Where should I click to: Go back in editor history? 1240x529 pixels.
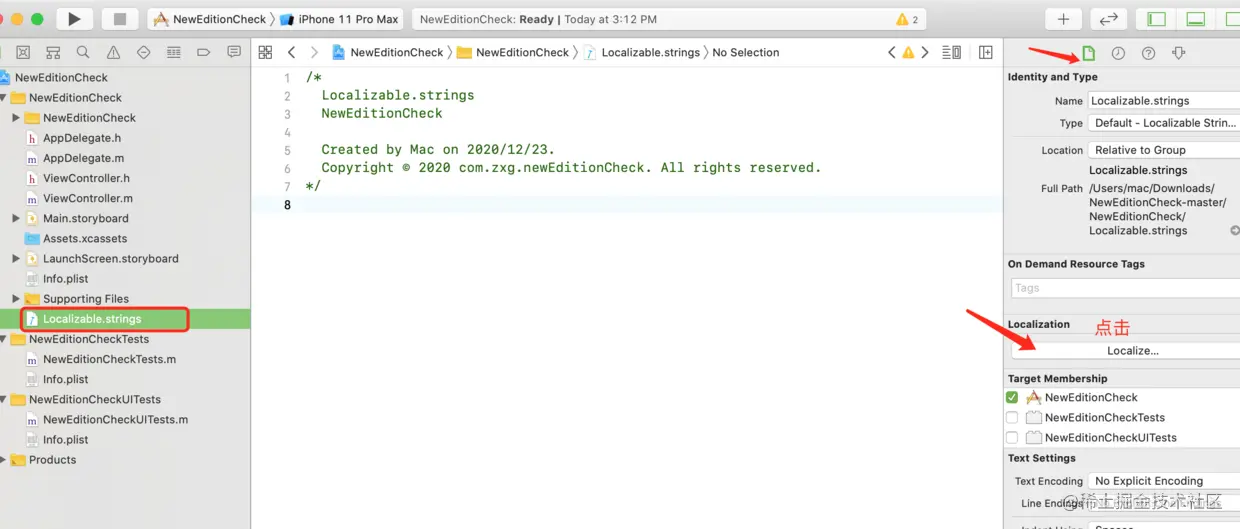291,52
